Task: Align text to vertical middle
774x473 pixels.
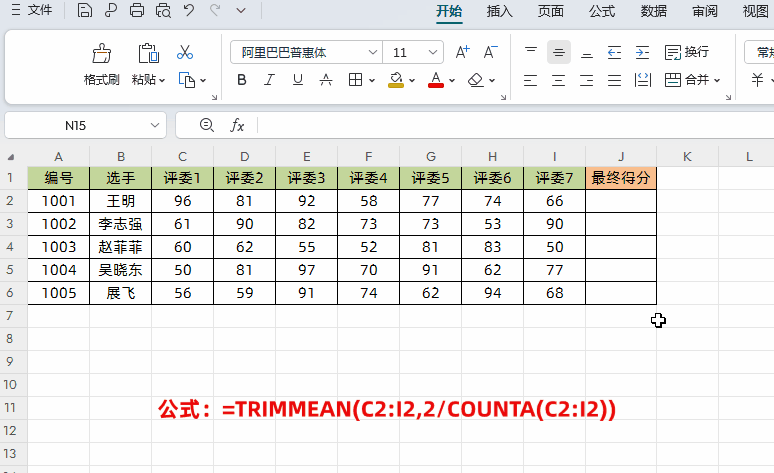Action: [x=559, y=52]
